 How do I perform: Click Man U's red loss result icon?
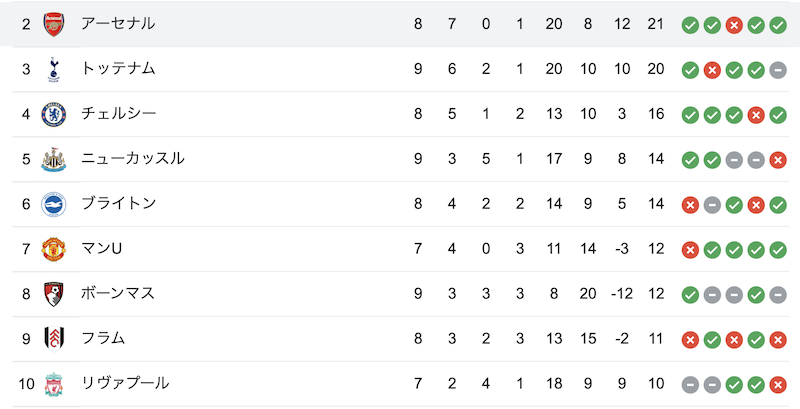[x=690, y=249]
